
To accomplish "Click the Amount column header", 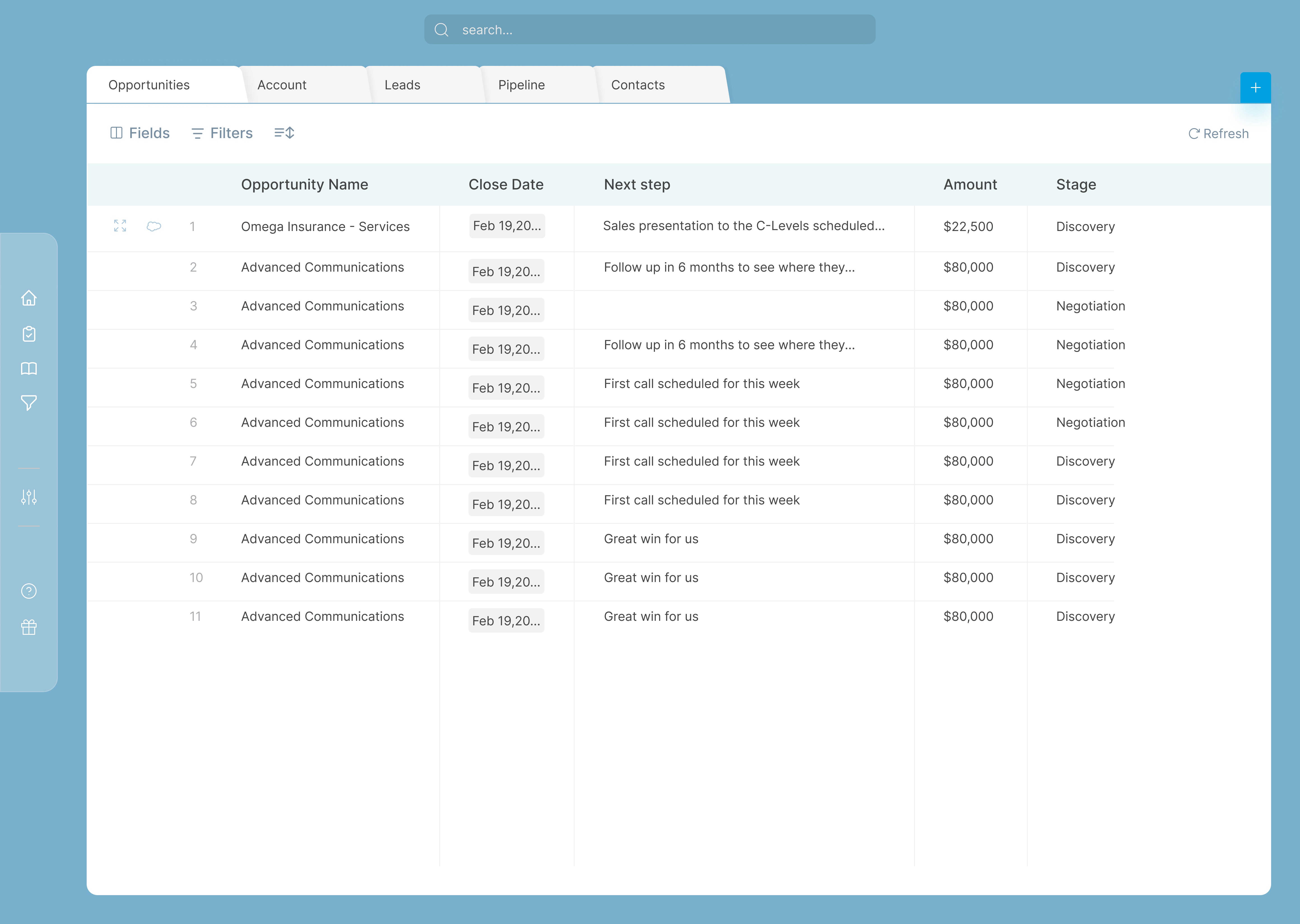I will 970,184.
